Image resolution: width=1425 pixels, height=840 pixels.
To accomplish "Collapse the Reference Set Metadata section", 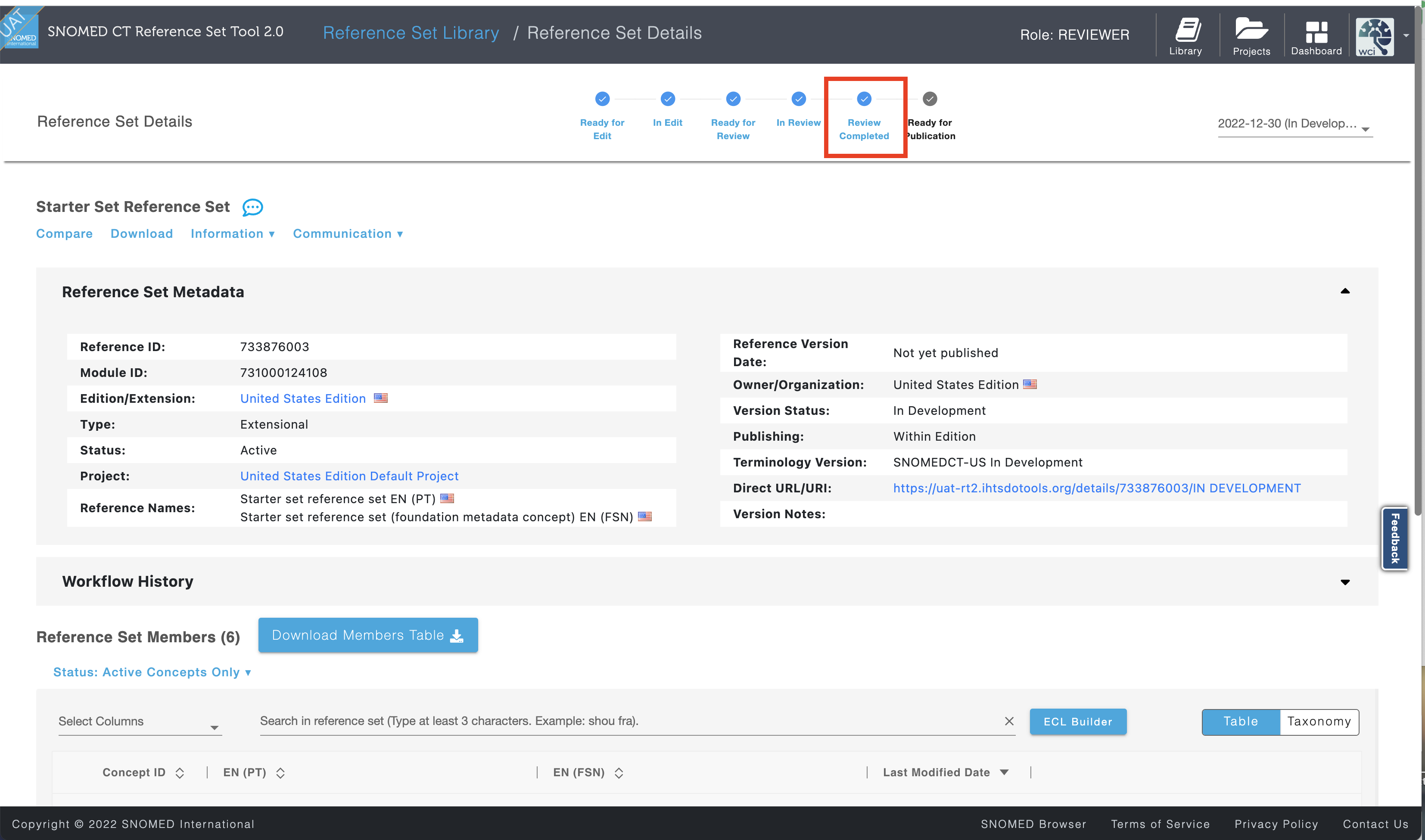I will coord(1344,291).
